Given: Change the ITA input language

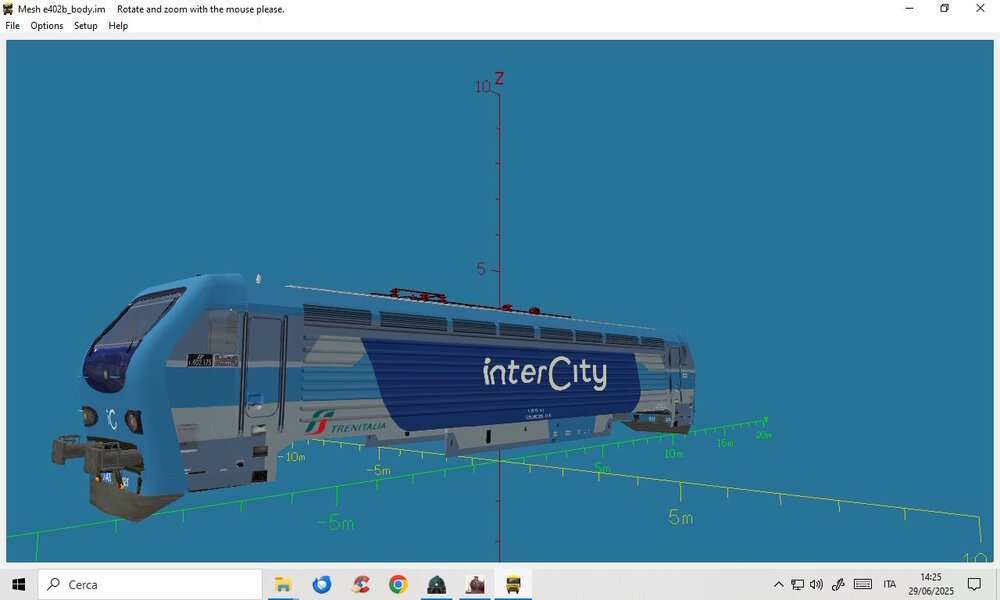Looking at the screenshot, I should (x=890, y=584).
